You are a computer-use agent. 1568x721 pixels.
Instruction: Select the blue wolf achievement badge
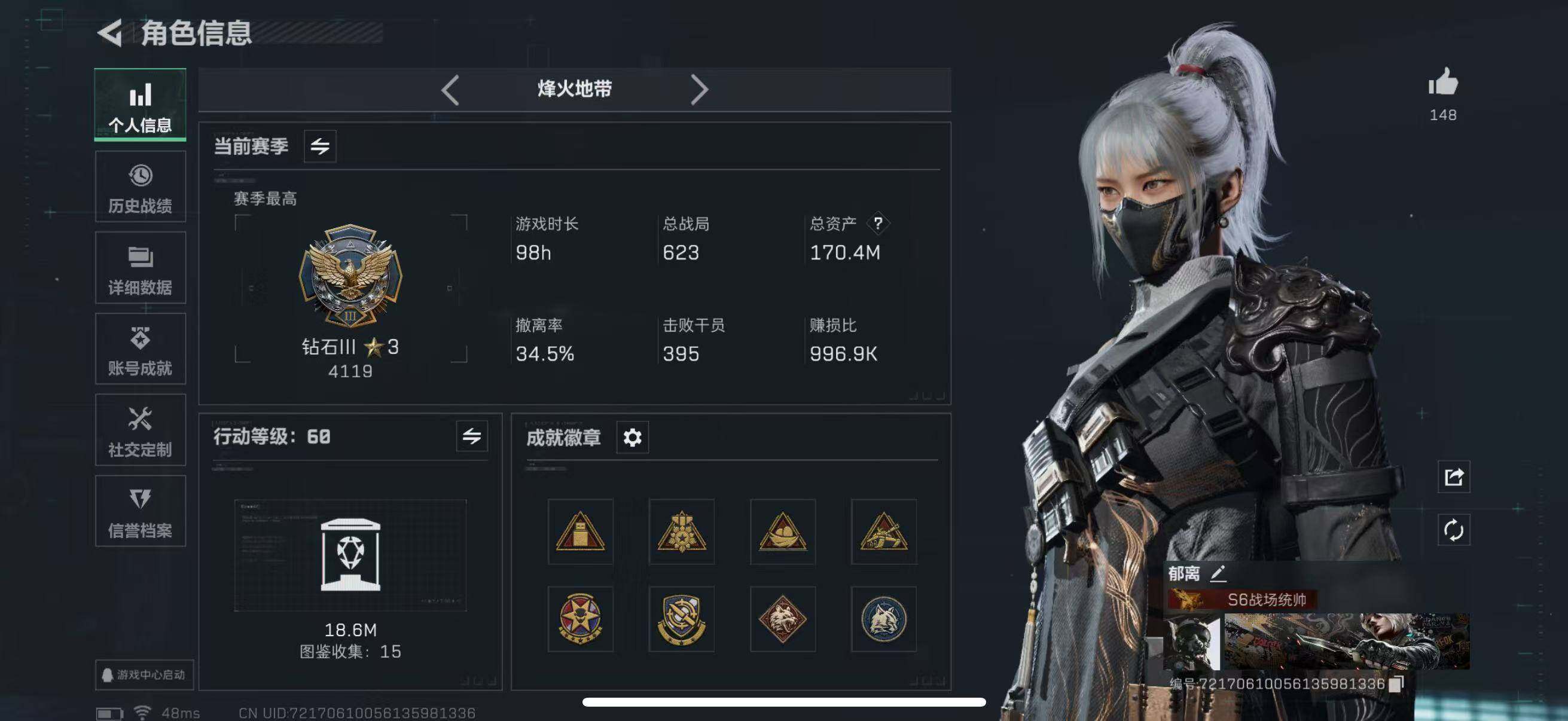[883, 619]
